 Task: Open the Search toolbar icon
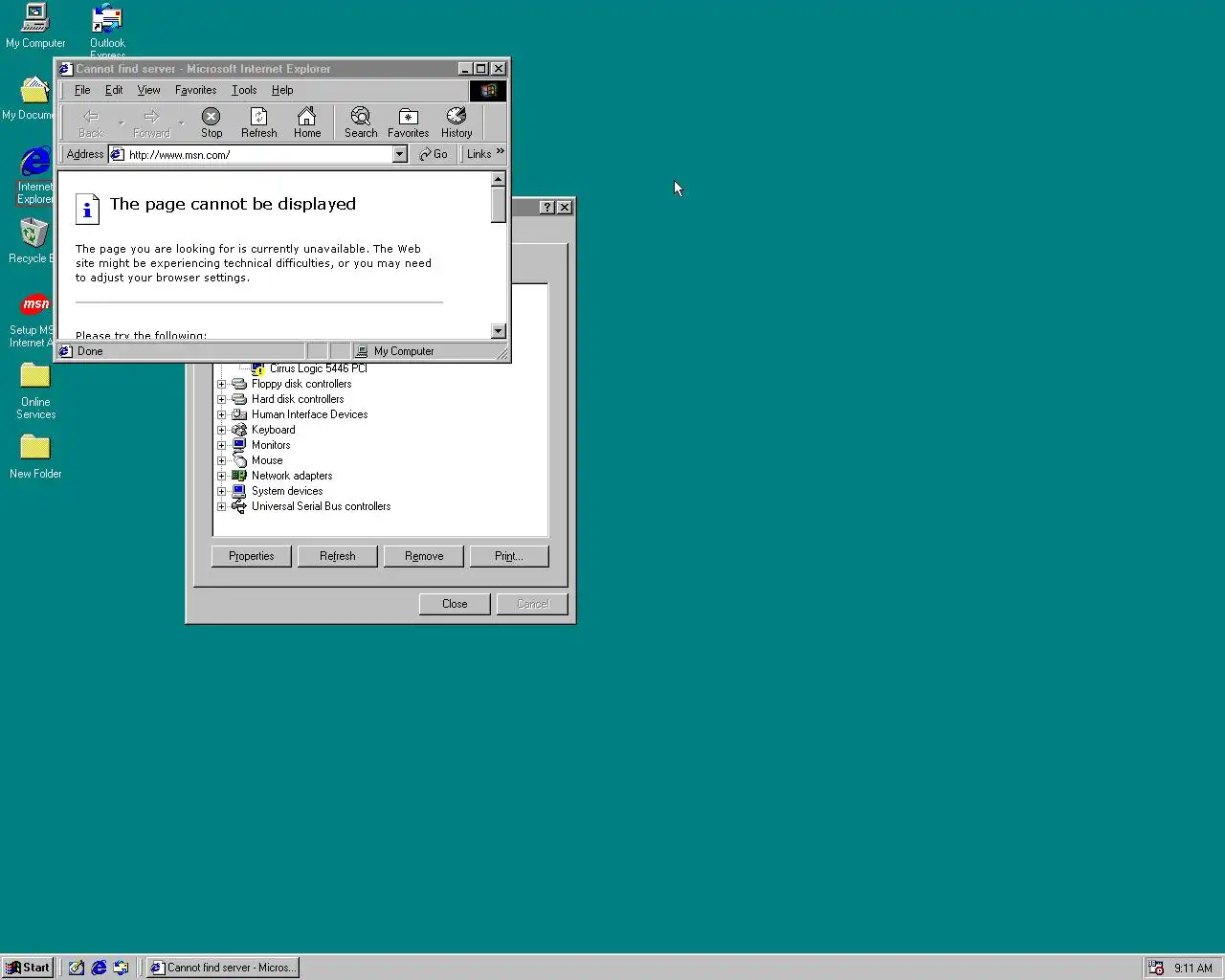click(x=361, y=122)
